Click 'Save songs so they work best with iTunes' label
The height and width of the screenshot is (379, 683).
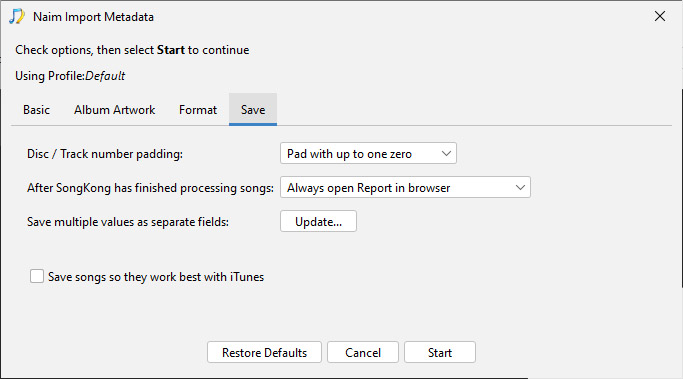[156, 277]
